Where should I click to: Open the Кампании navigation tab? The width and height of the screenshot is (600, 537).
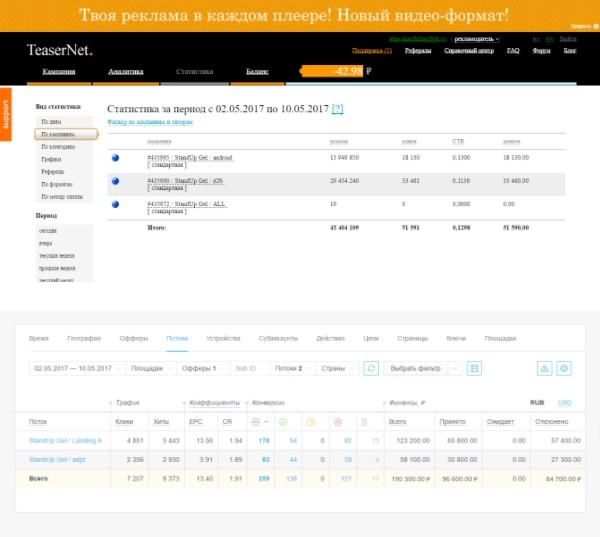point(59,72)
